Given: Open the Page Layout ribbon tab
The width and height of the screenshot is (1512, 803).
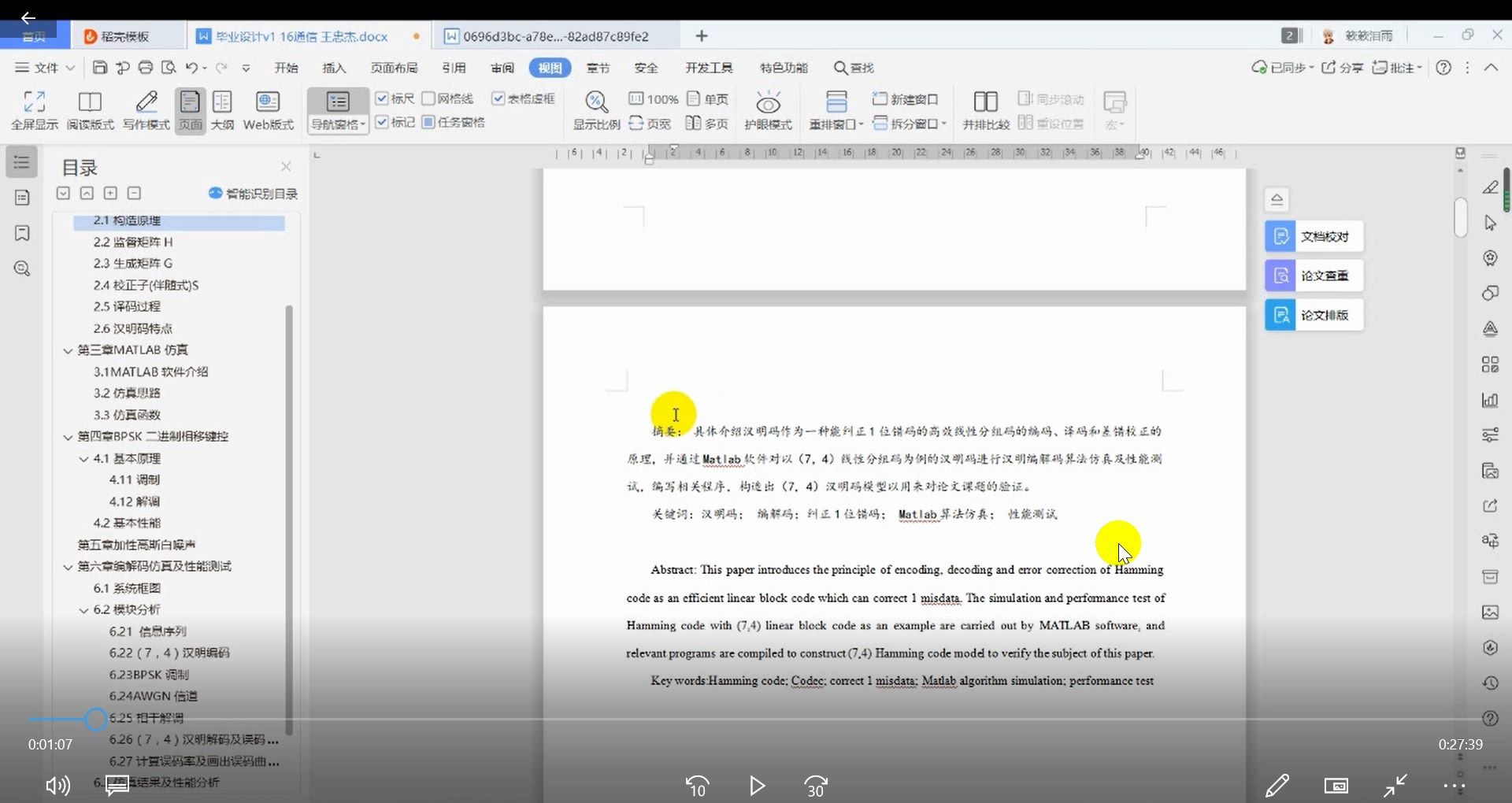Looking at the screenshot, I should [394, 68].
